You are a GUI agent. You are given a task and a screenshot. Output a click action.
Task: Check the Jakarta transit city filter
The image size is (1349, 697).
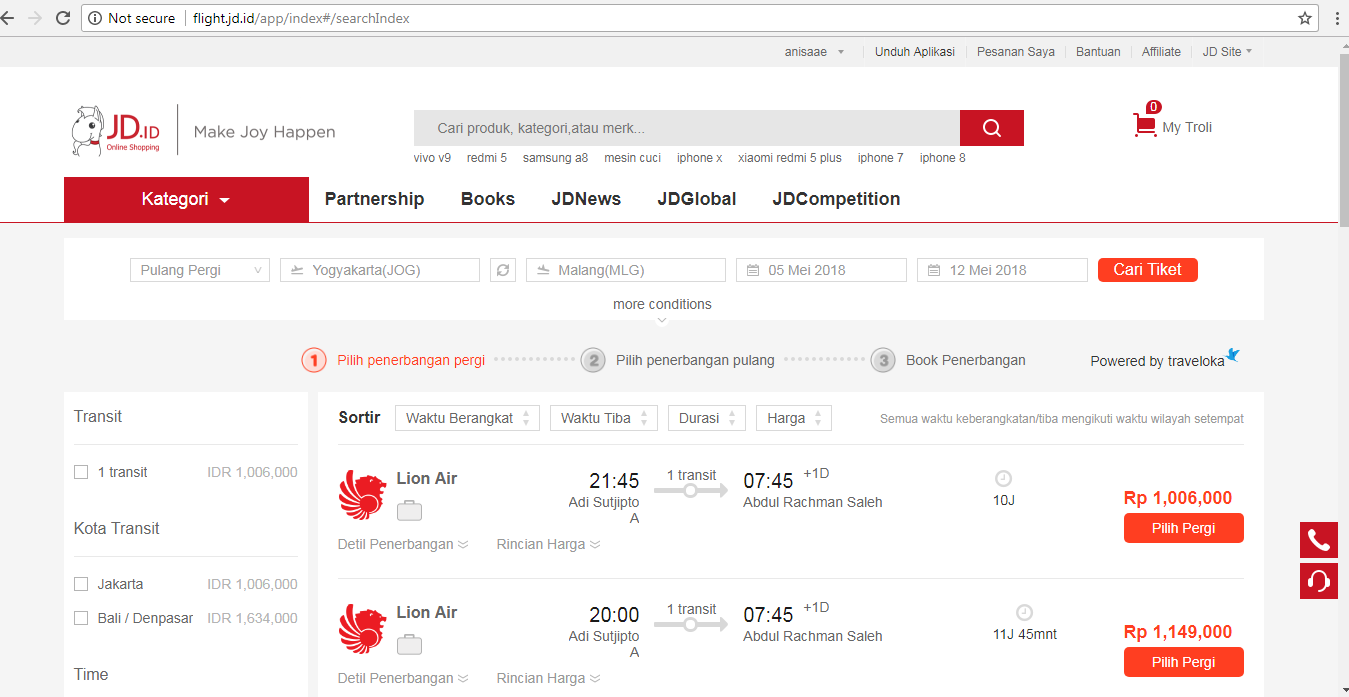point(81,584)
